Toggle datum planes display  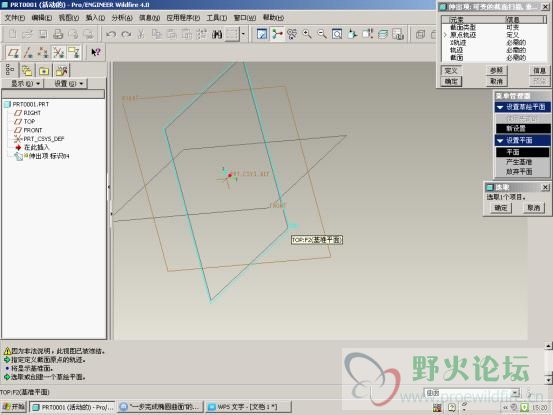[x=13, y=53]
